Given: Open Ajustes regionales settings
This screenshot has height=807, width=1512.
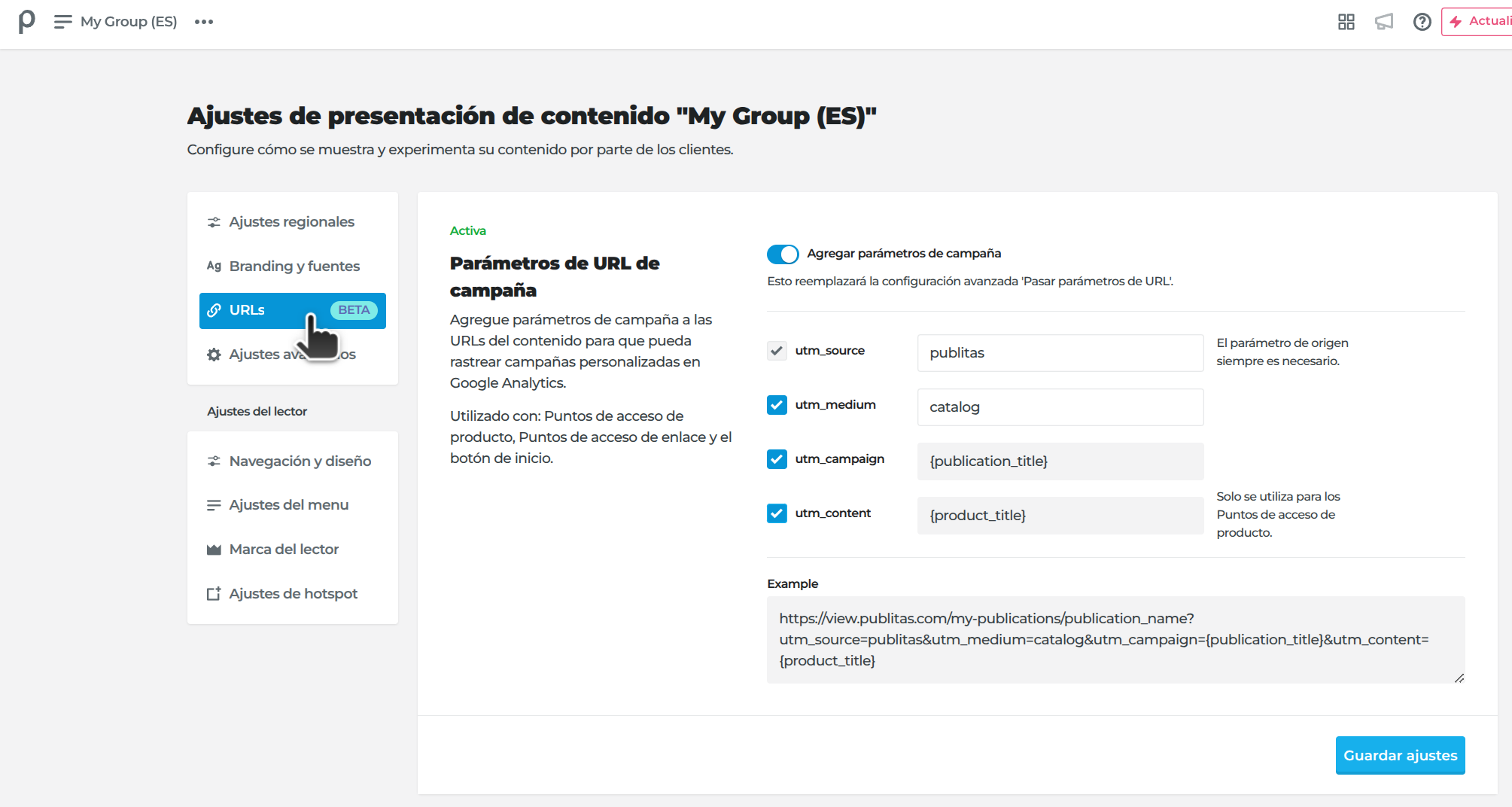Looking at the screenshot, I should coord(292,222).
